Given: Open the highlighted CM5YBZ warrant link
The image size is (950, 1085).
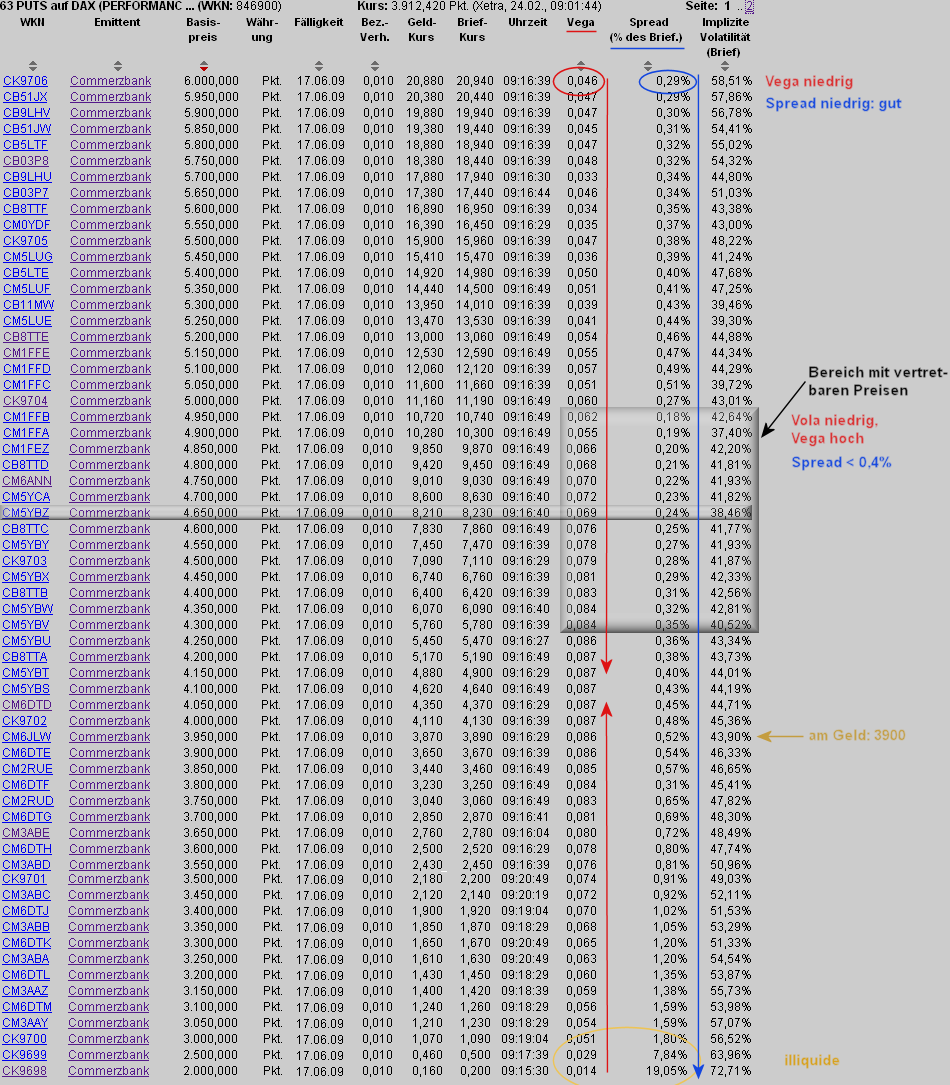Looking at the screenshot, I should coord(25,513).
